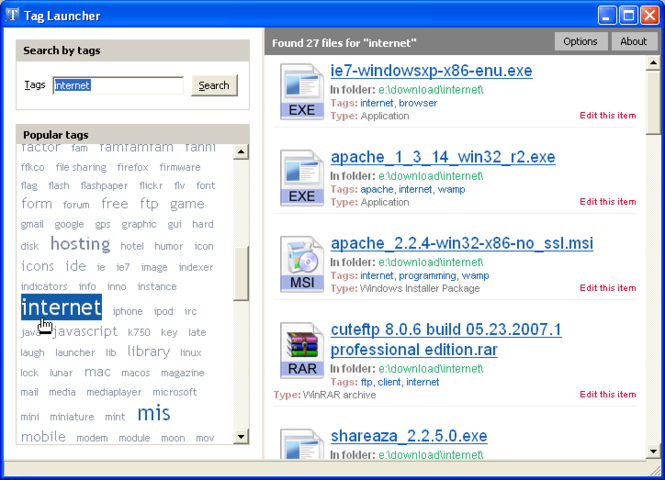Click the popular tags scroll up arrow
Screen dimensions: 665x480
tap(241, 152)
